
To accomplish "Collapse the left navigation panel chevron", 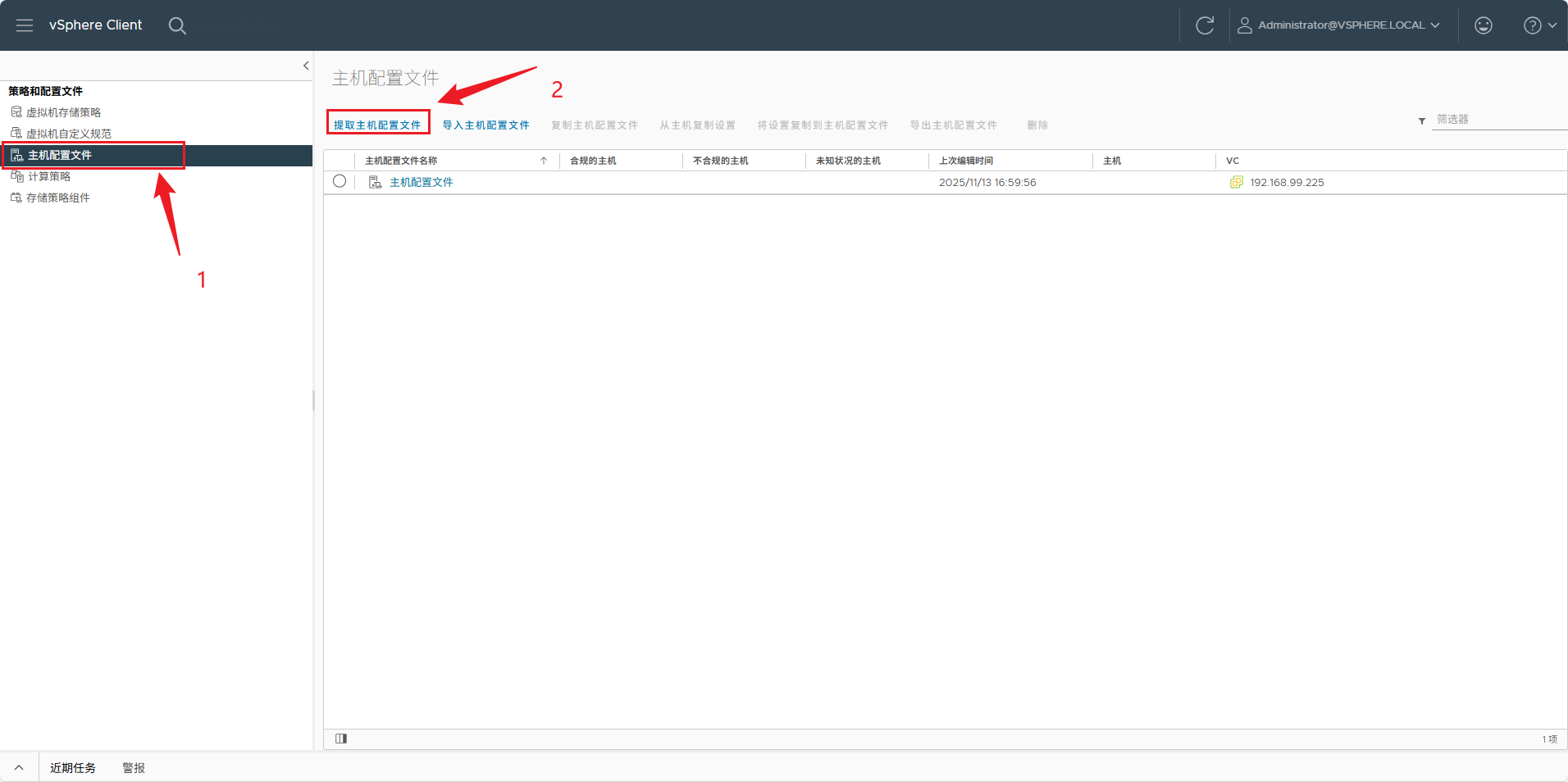I will pyautogui.click(x=306, y=66).
